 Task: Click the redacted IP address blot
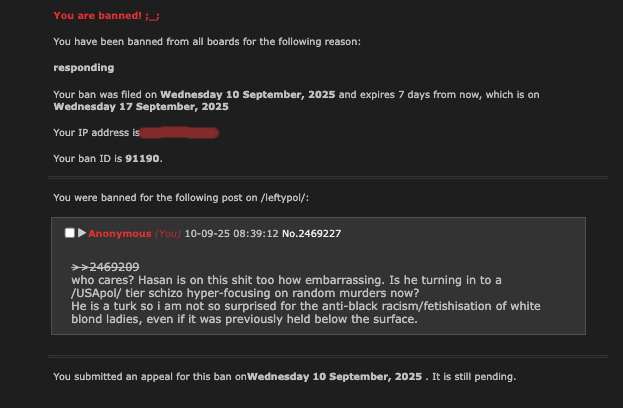[x=179, y=133]
